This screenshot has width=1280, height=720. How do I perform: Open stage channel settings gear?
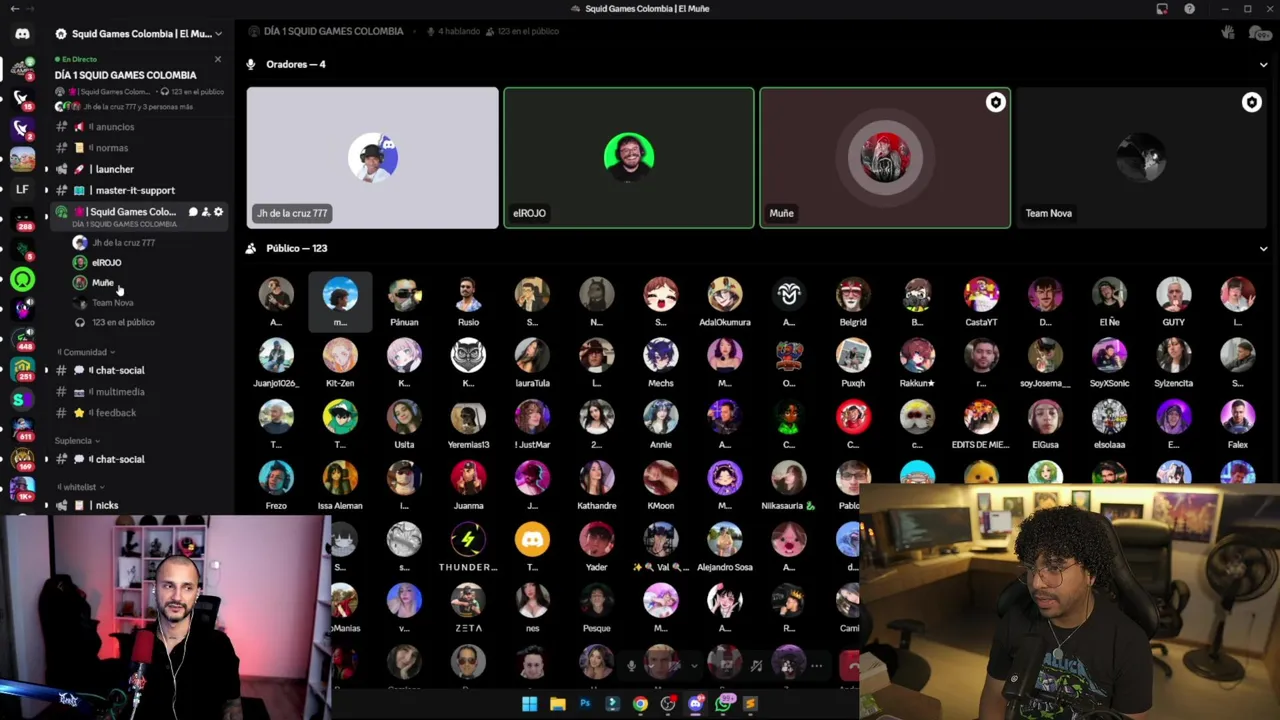pos(218,212)
